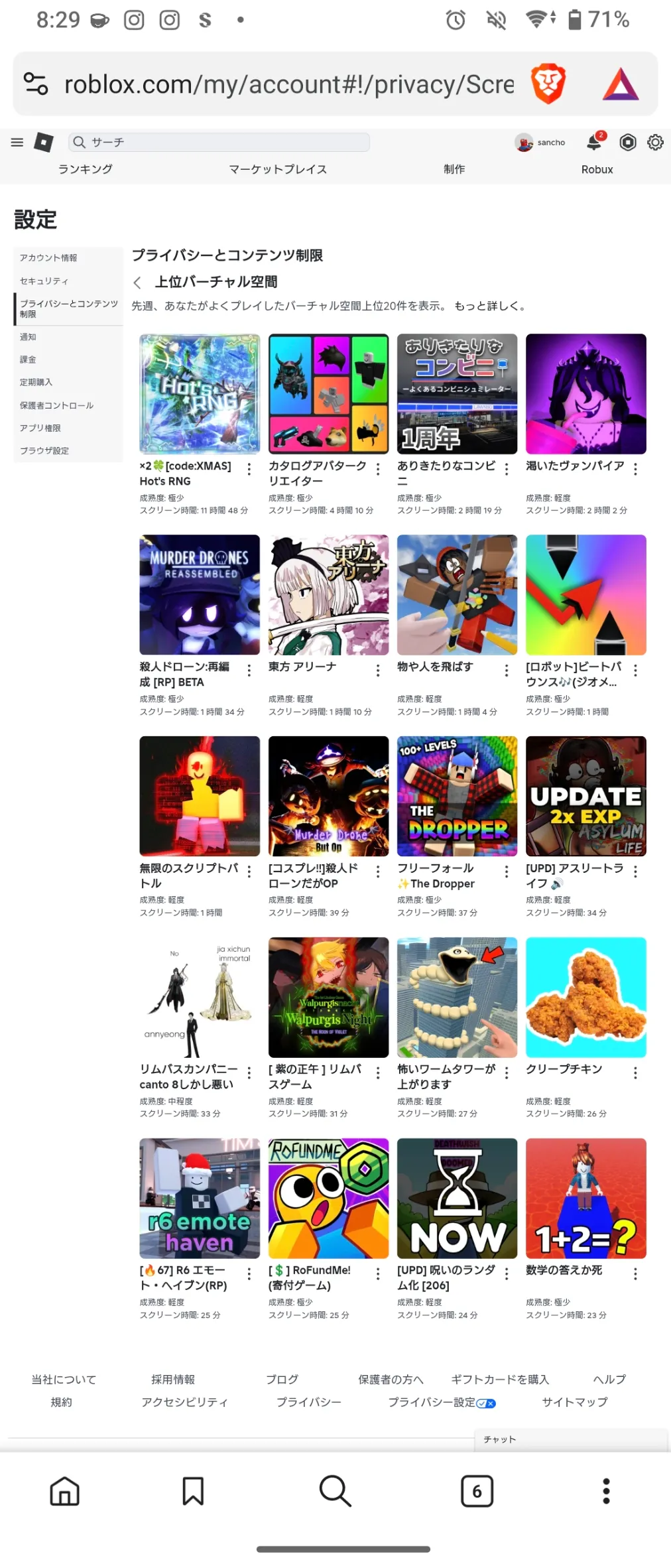Screen dimensions: 671x1568
Task: Open options menu for Hot's RNG
Action: (x=249, y=469)
